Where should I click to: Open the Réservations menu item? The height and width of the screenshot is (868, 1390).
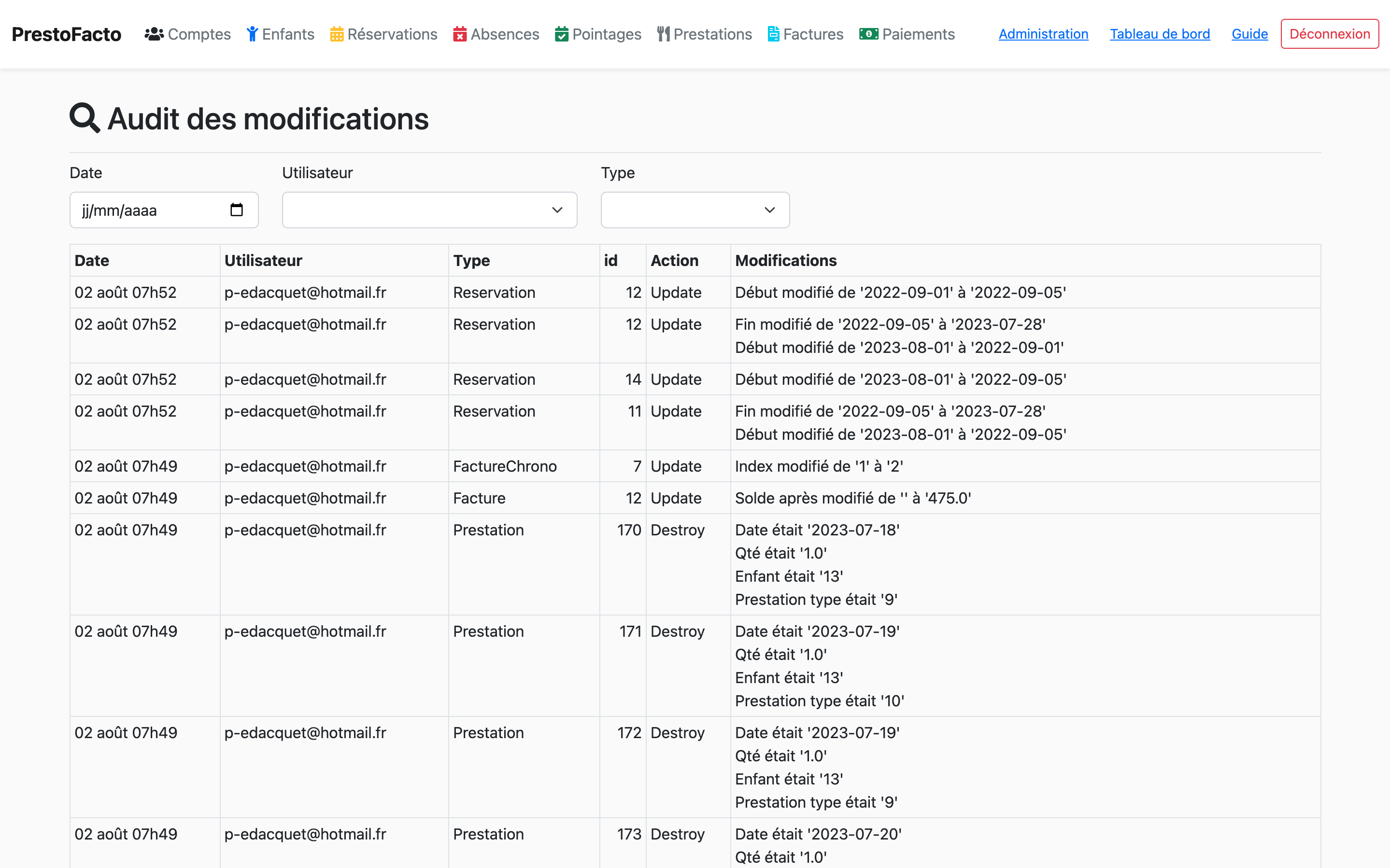pos(392,34)
